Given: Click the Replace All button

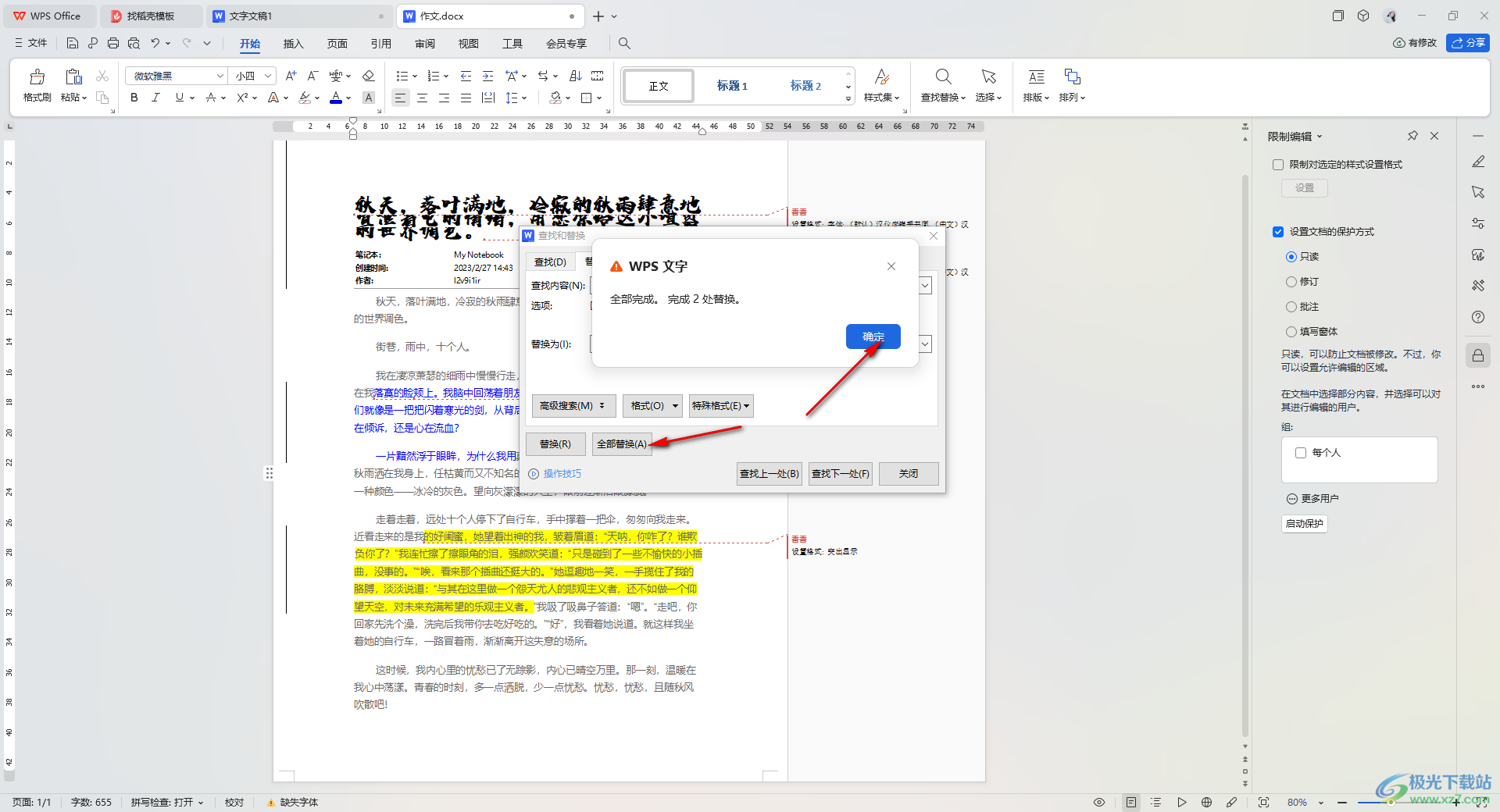Looking at the screenshot, I should point(622,444).
